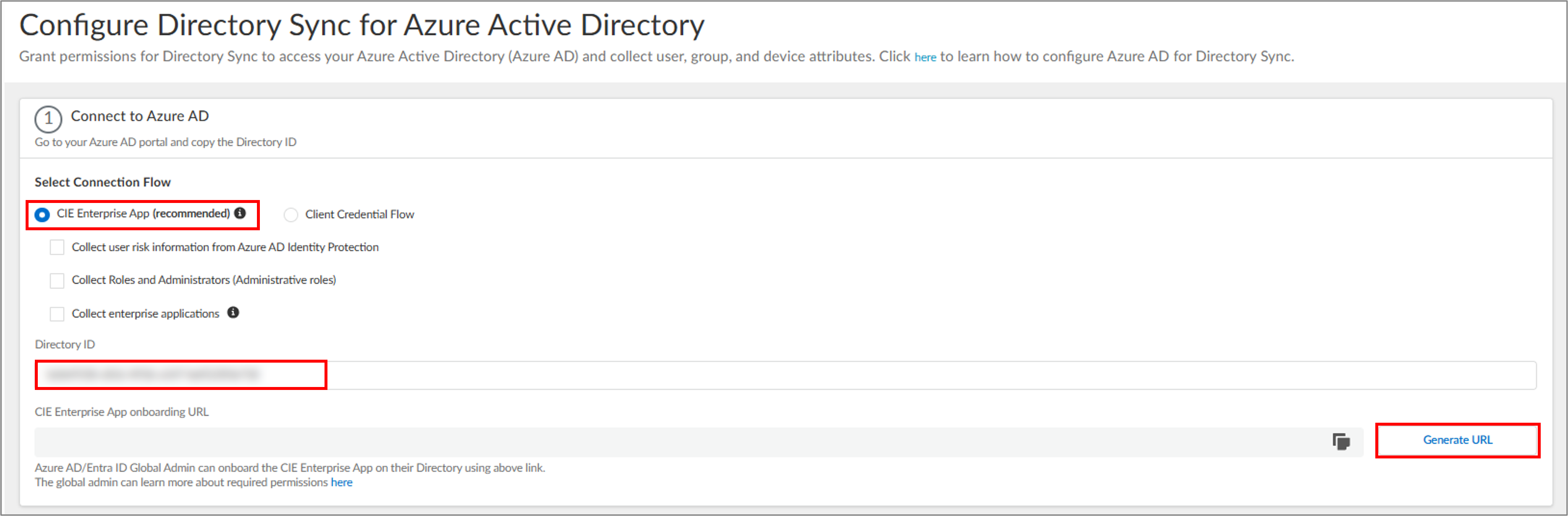Click the Generate URL button
Screen dimensions: 1568x516
pyautogui.click(x=1457, y=440)
